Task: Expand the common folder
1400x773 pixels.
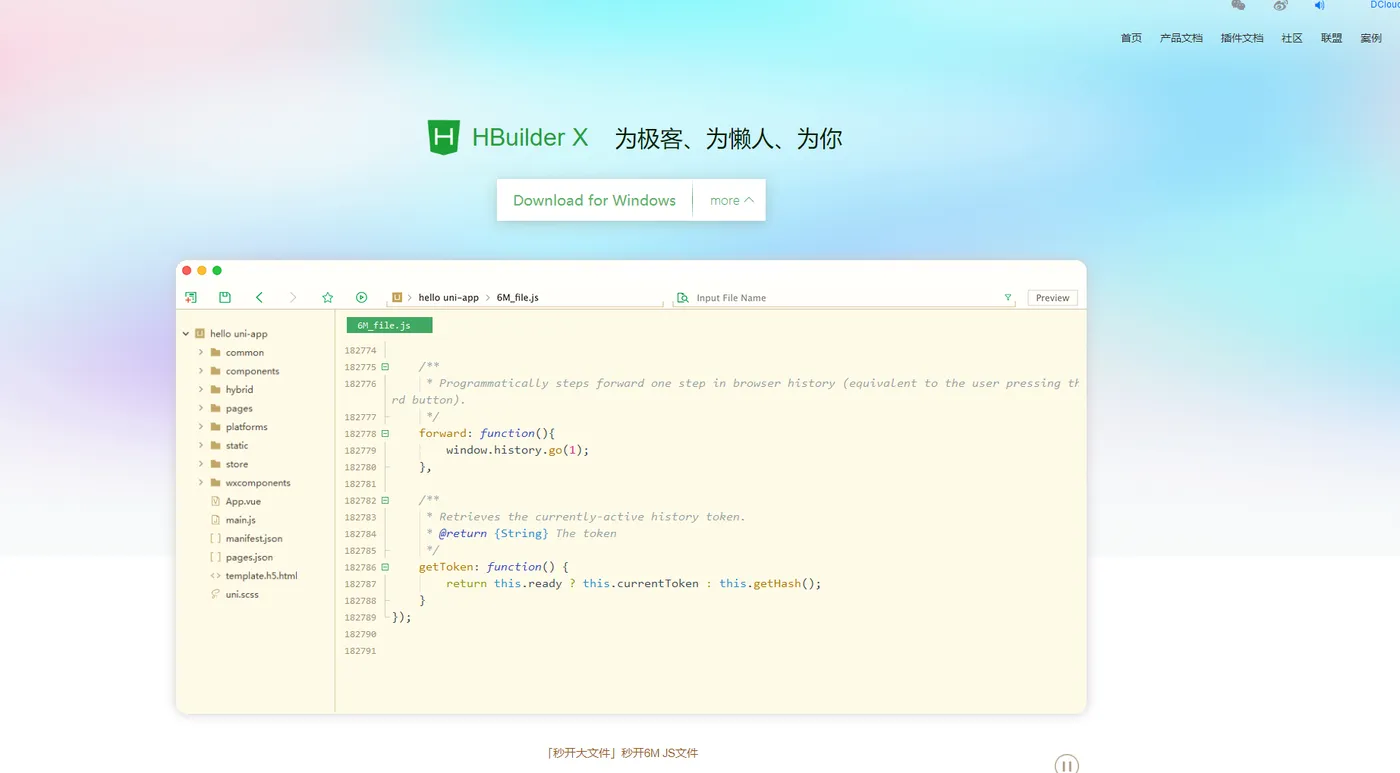Action: (x=201, y=352)
